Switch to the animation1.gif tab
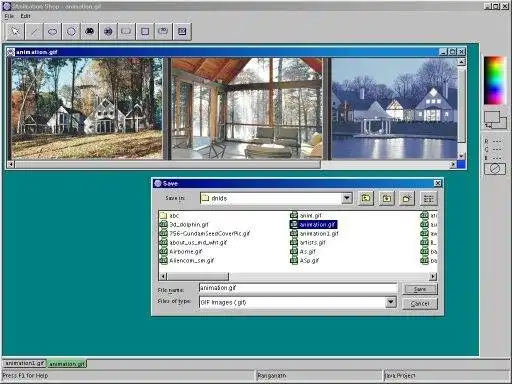512x384 pixels. coord(25,363)
